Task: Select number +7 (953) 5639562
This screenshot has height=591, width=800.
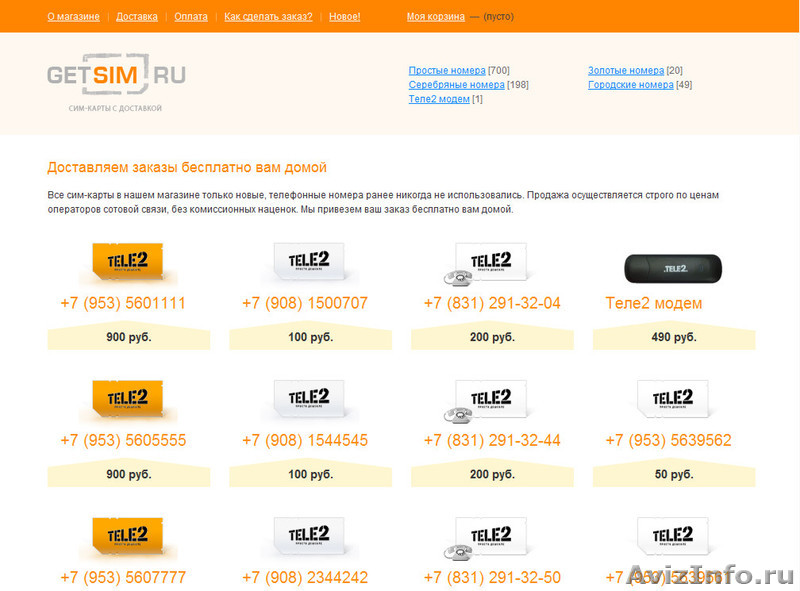Action: pos(668,440)
